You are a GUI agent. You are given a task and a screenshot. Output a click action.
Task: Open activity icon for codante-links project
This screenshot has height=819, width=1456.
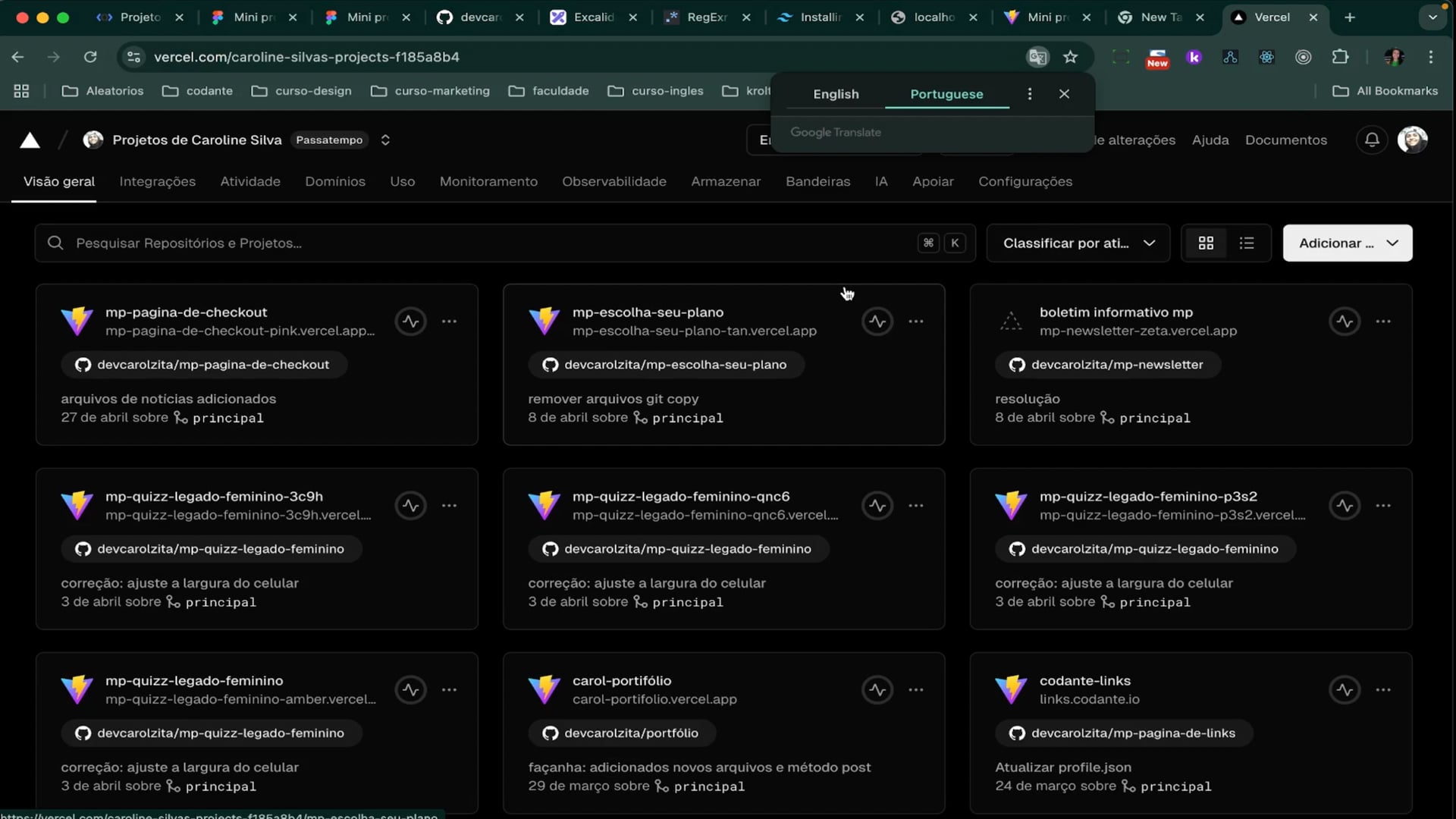[1345, 690]
